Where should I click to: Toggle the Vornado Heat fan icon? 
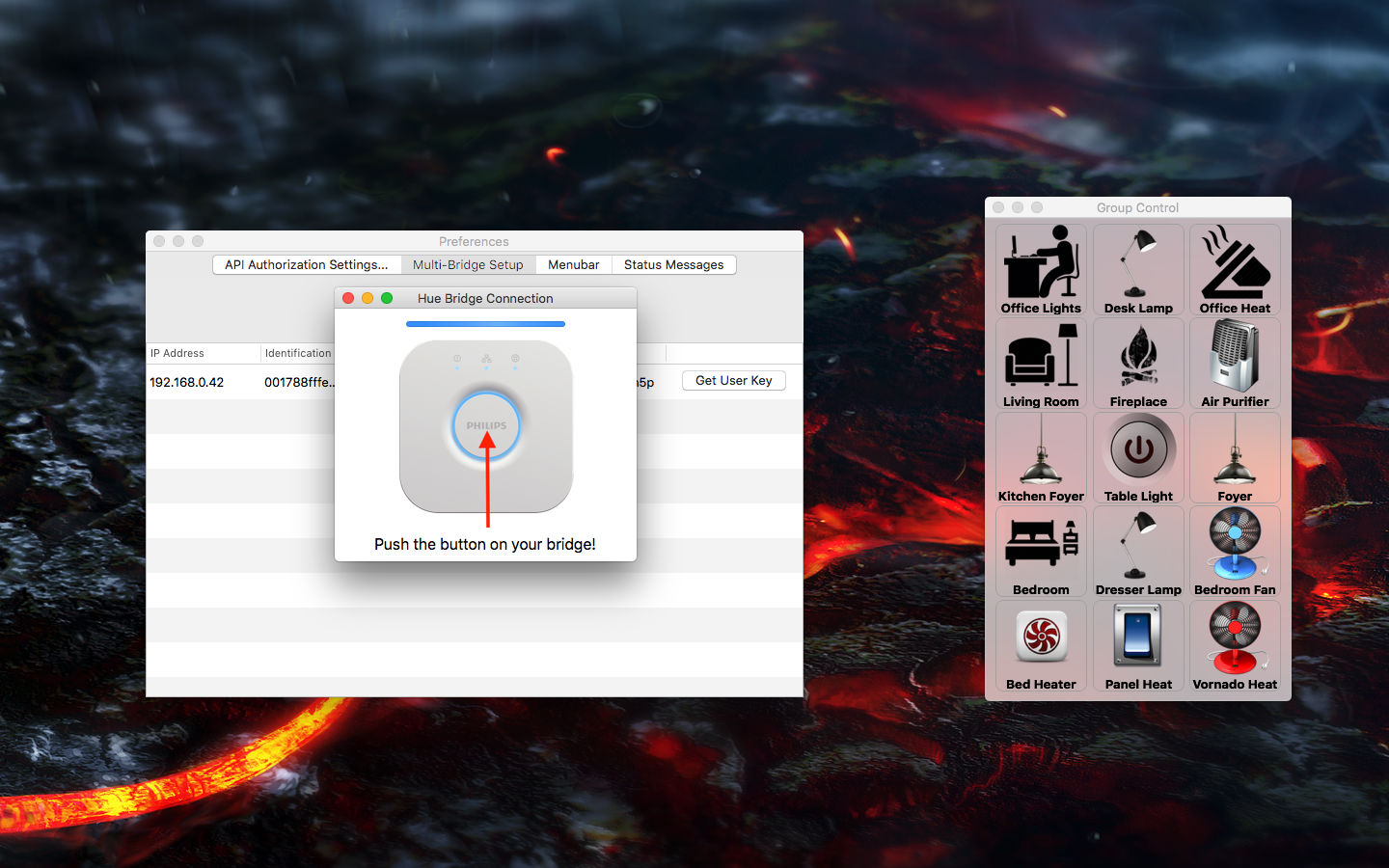tap(1235, 646)
